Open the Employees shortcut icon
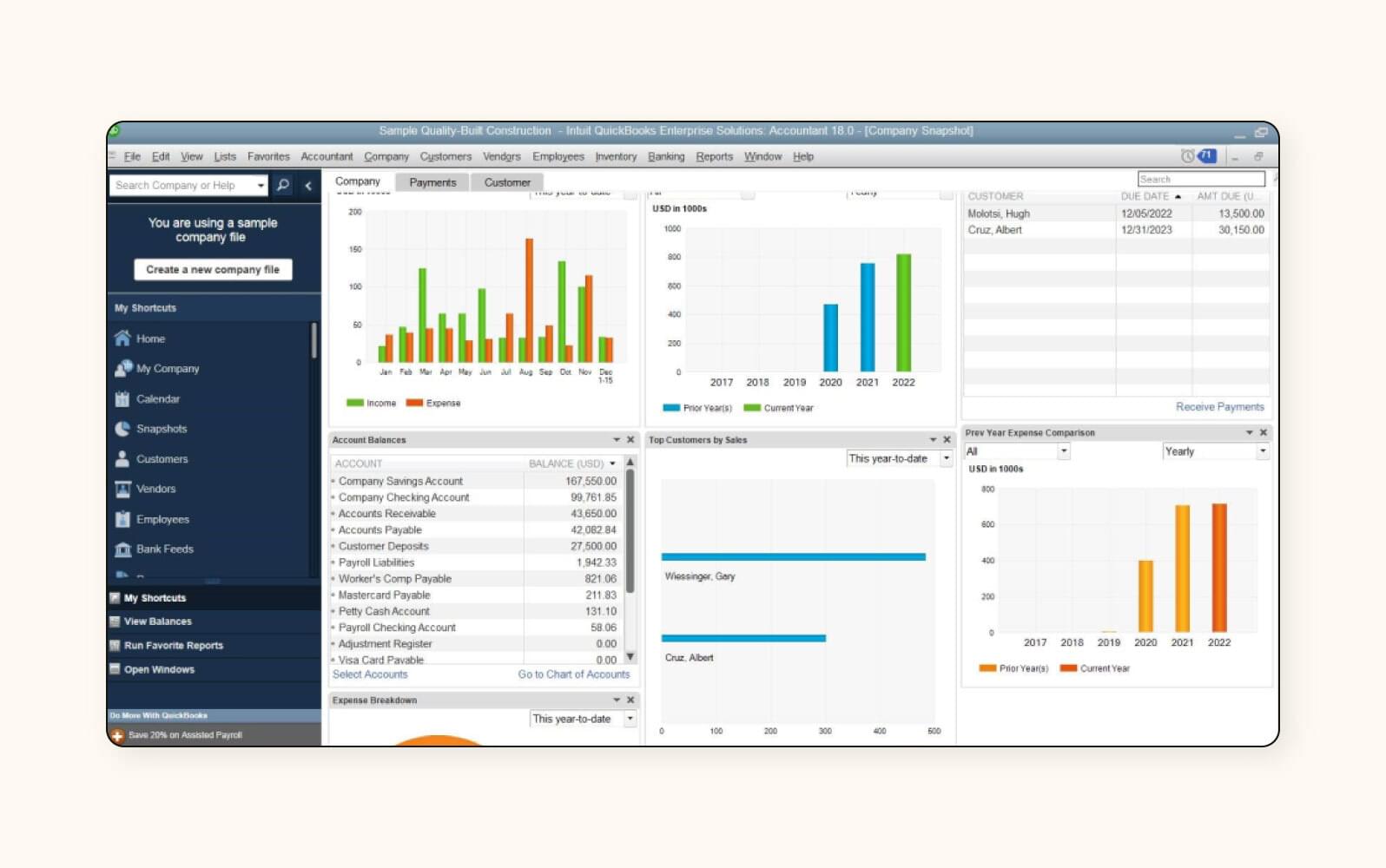Viewport: 1386px width, 868px height. point(122,519)
